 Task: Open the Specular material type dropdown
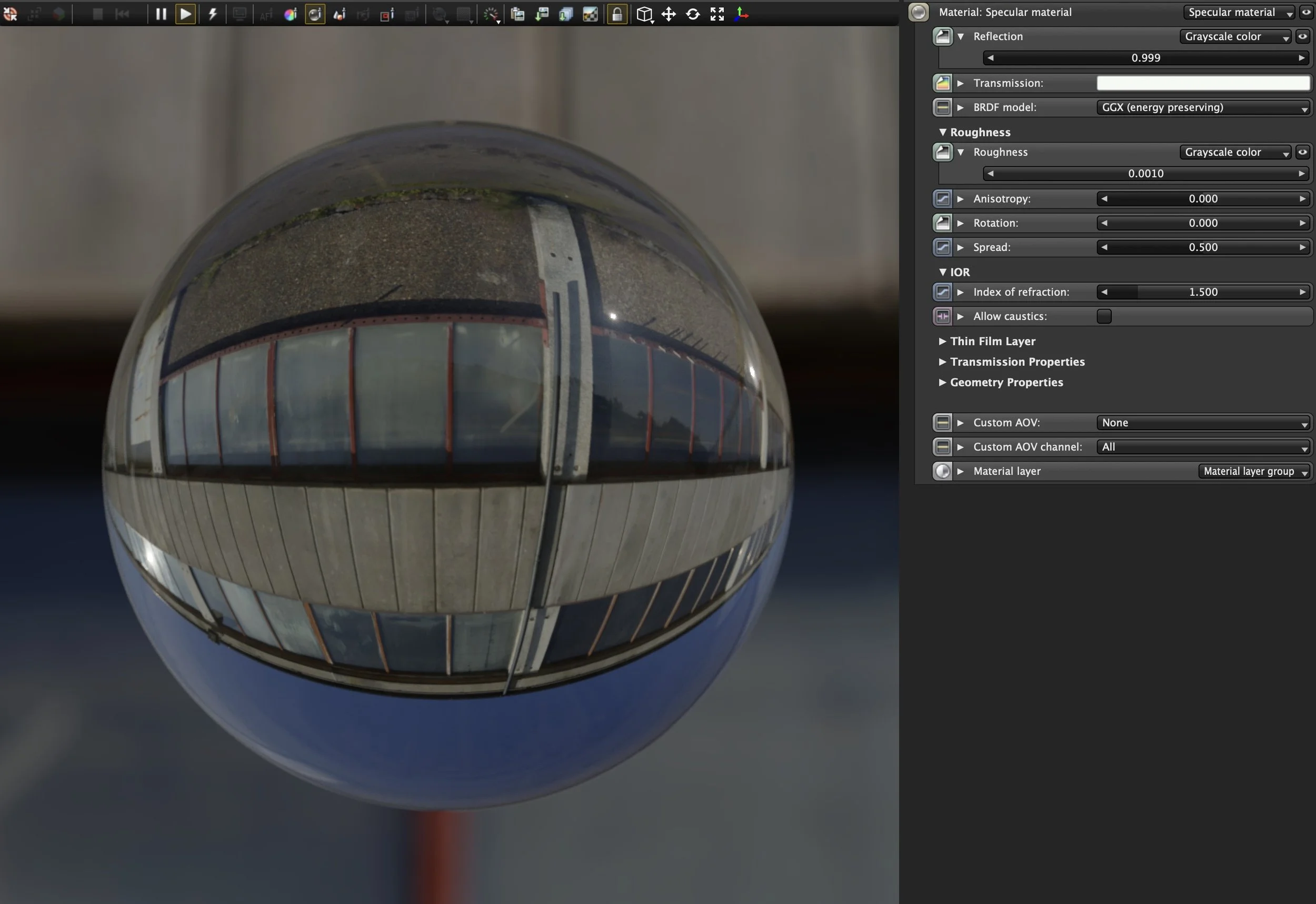tap(1238, 12)
